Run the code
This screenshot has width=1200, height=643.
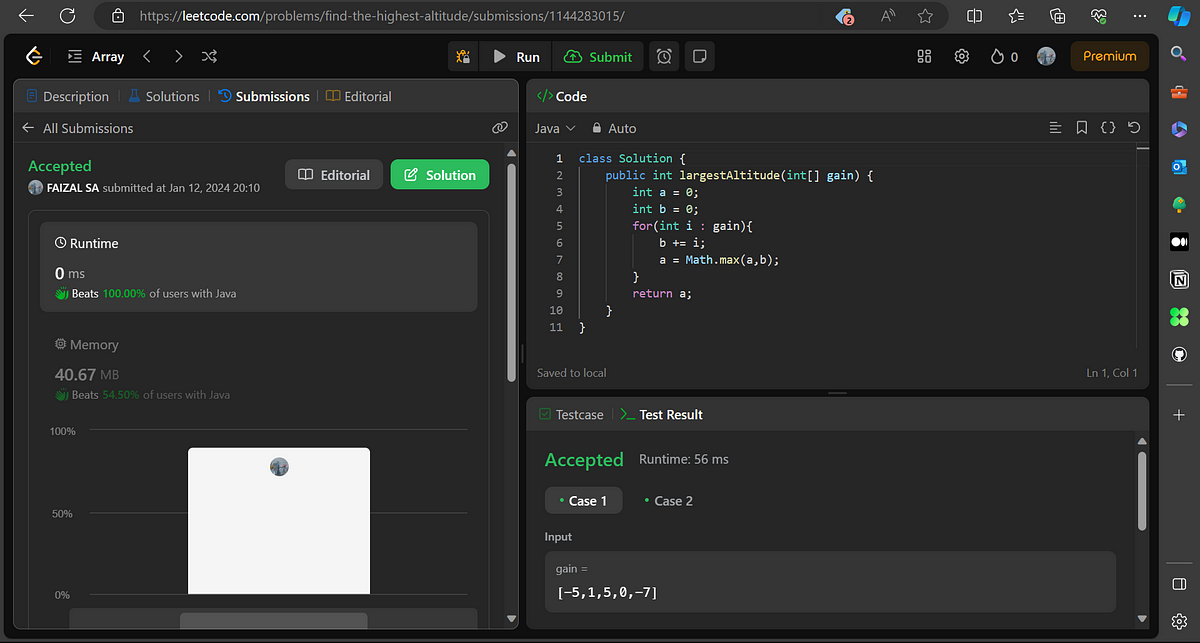(516, 57)
